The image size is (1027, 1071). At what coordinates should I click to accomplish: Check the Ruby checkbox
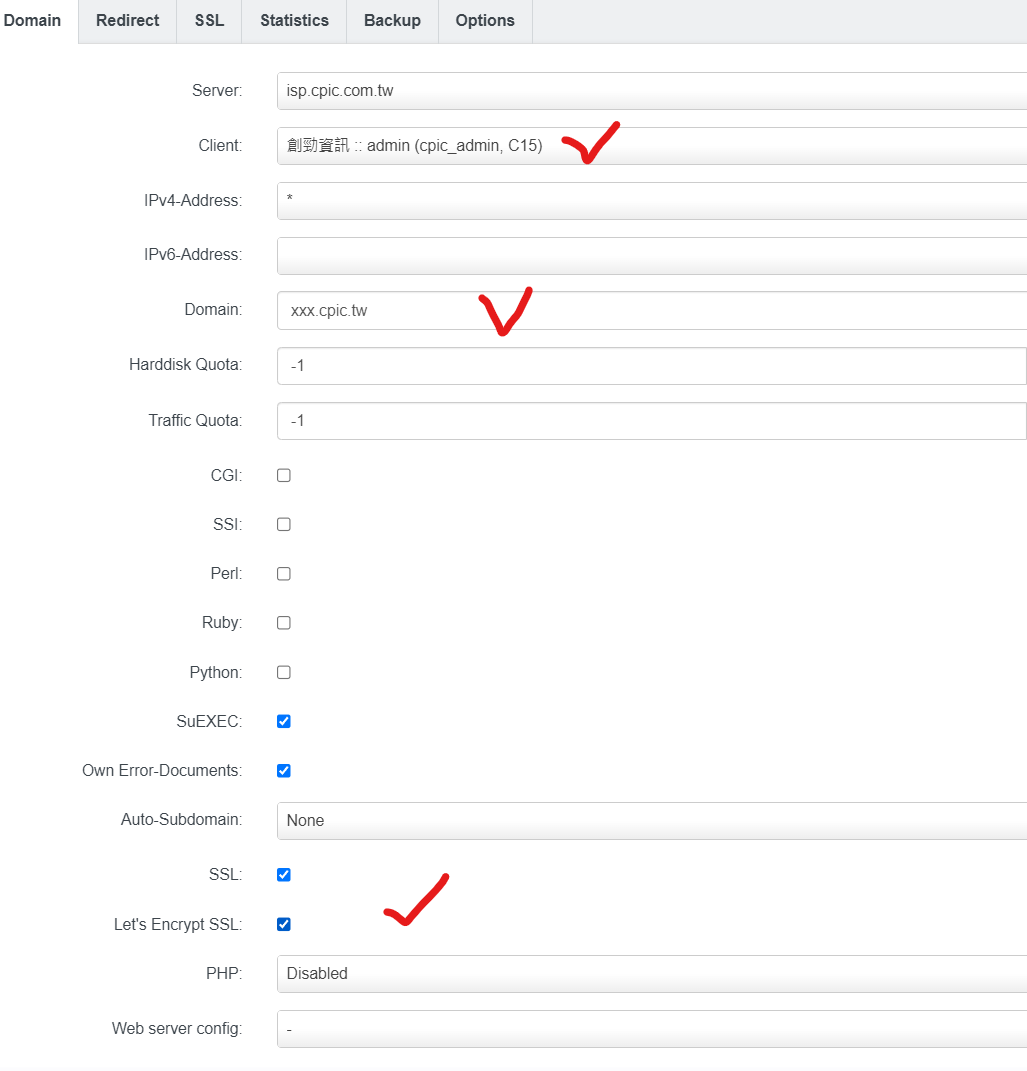(284, 623)
